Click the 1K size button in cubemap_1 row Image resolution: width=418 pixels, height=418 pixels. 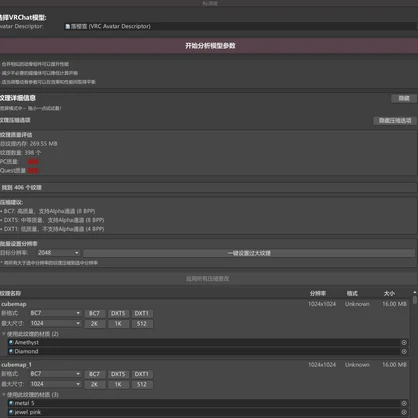(x=118, y=384)
